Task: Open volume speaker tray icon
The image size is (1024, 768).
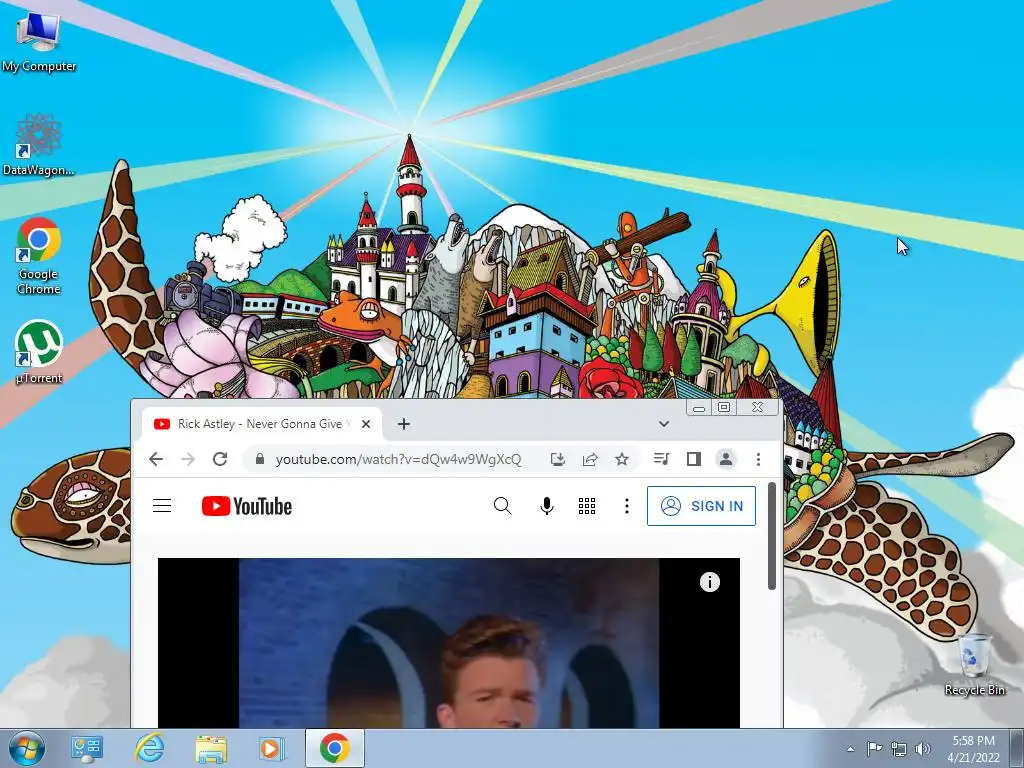Action: coord(923,749)
